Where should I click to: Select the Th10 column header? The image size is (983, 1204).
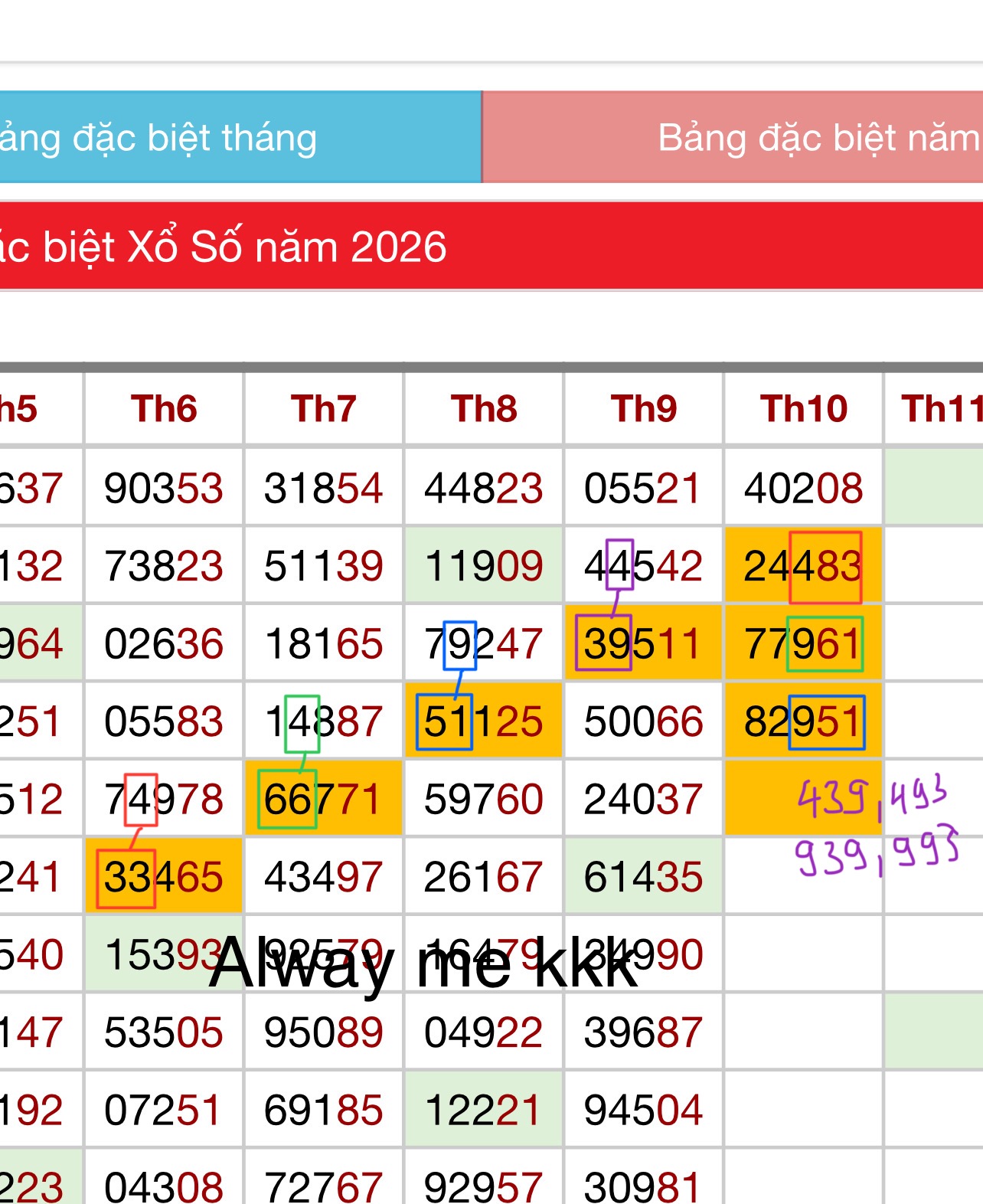click(804, 408)
